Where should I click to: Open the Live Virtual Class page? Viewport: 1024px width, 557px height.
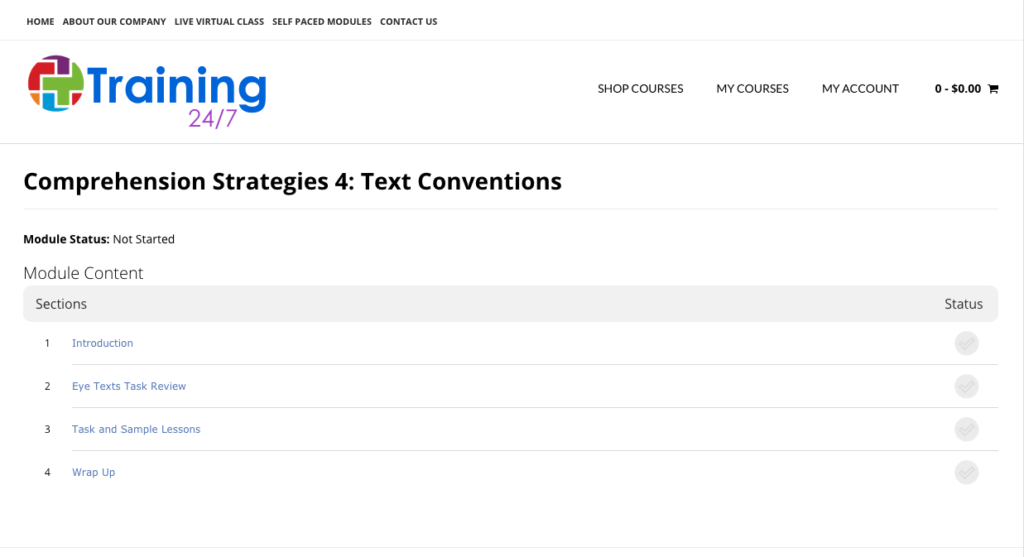point(219,21)
